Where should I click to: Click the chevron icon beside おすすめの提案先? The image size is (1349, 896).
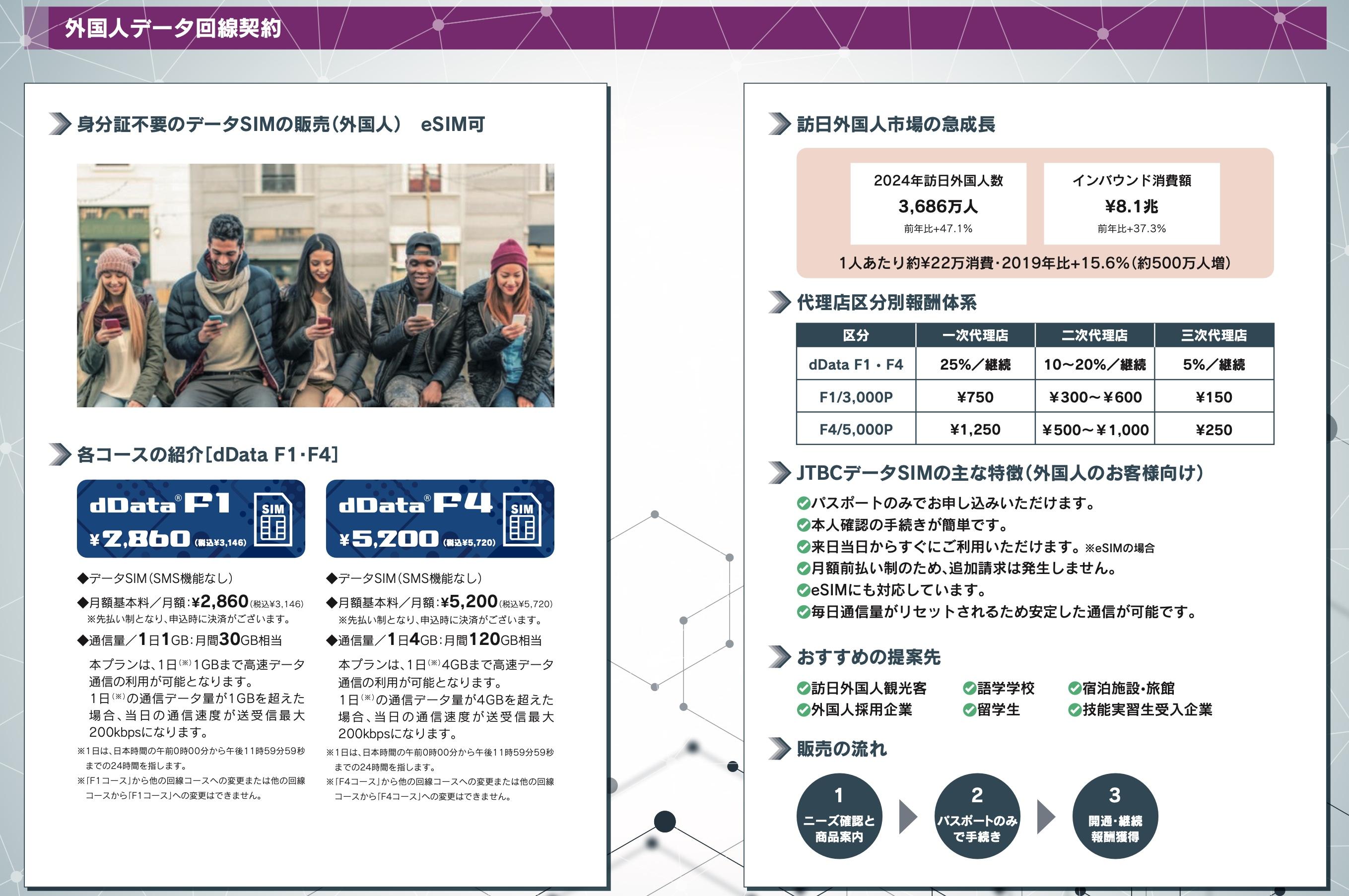point(780,657)
